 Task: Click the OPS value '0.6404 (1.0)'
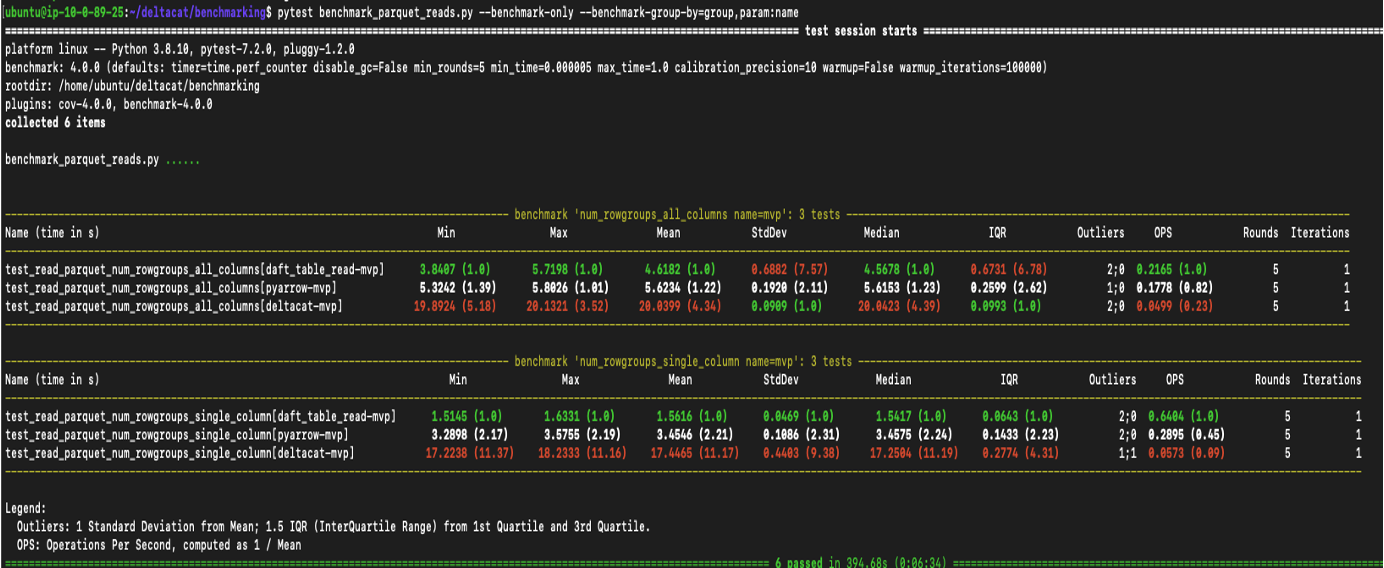point(1183,416)
